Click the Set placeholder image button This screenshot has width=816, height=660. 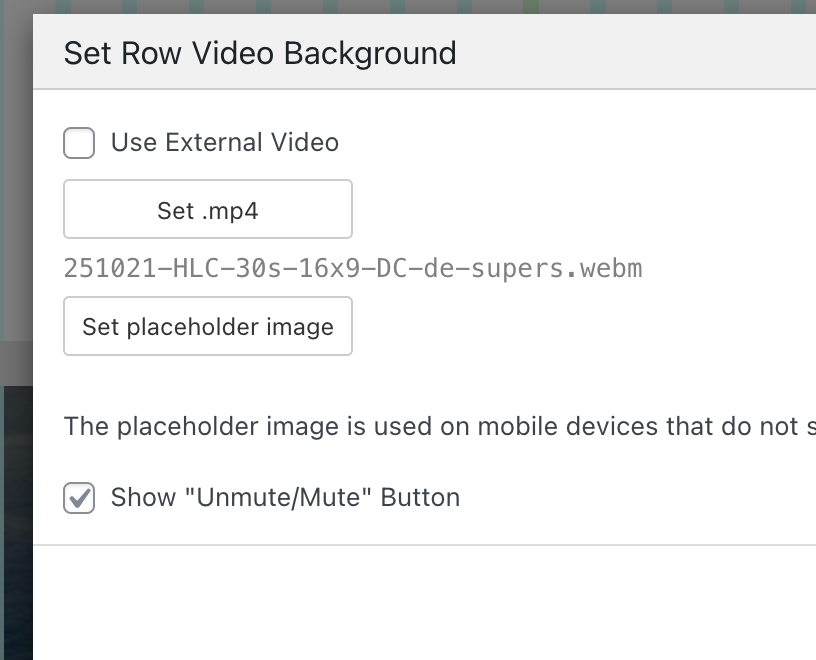(x=208, y=327)
